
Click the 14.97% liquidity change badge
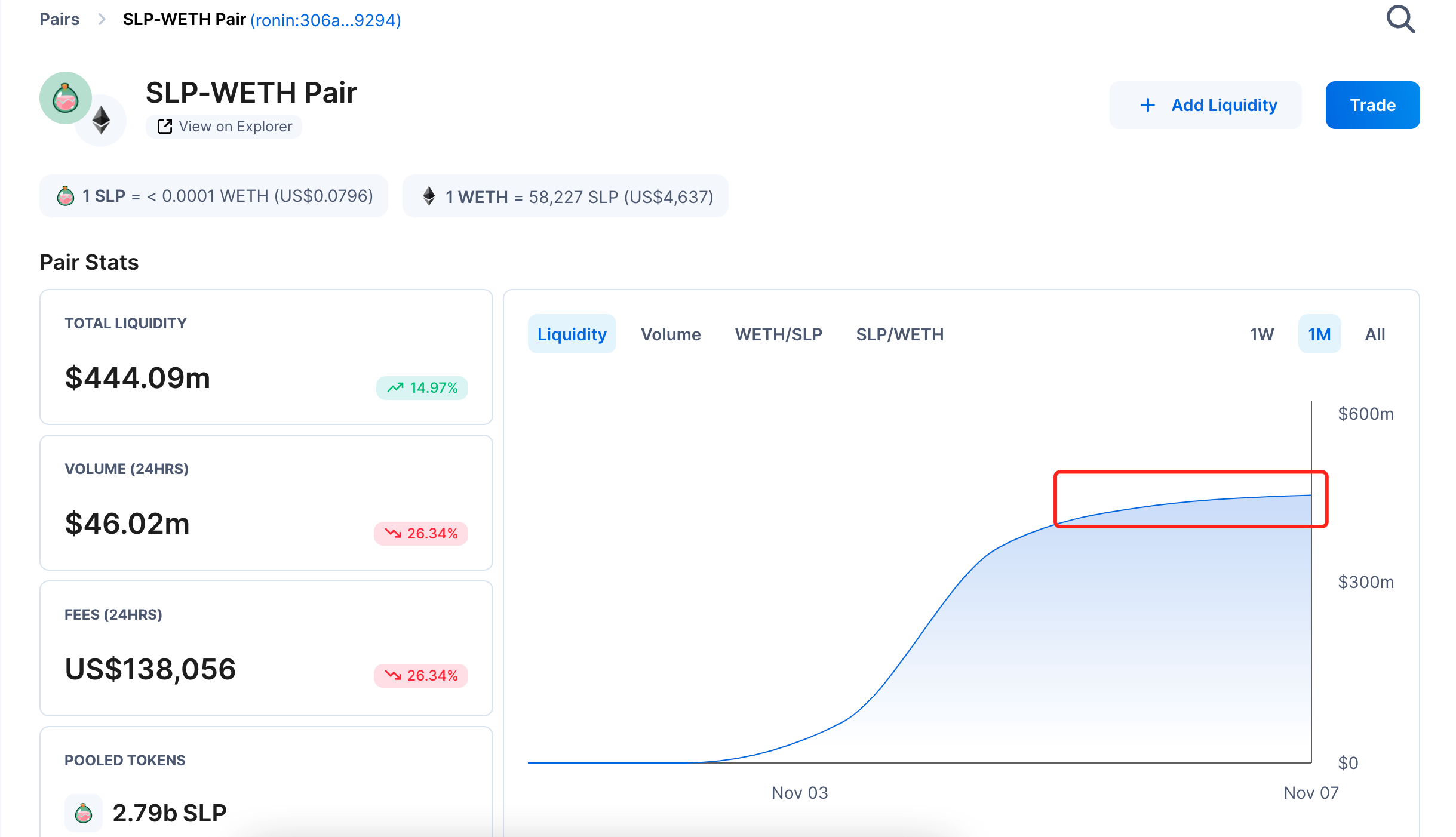tap(422, 388)
